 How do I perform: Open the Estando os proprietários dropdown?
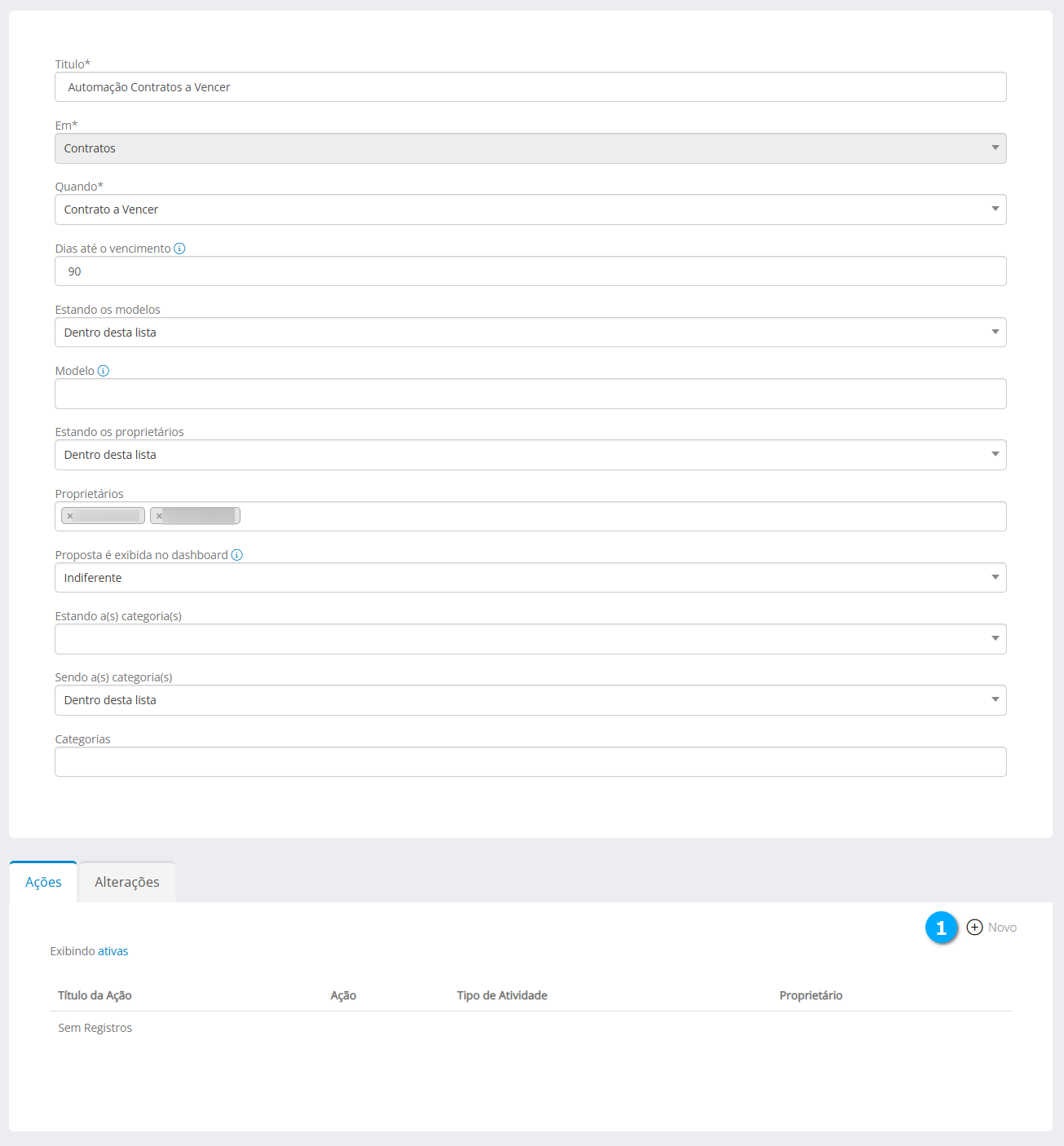point(530,455)
